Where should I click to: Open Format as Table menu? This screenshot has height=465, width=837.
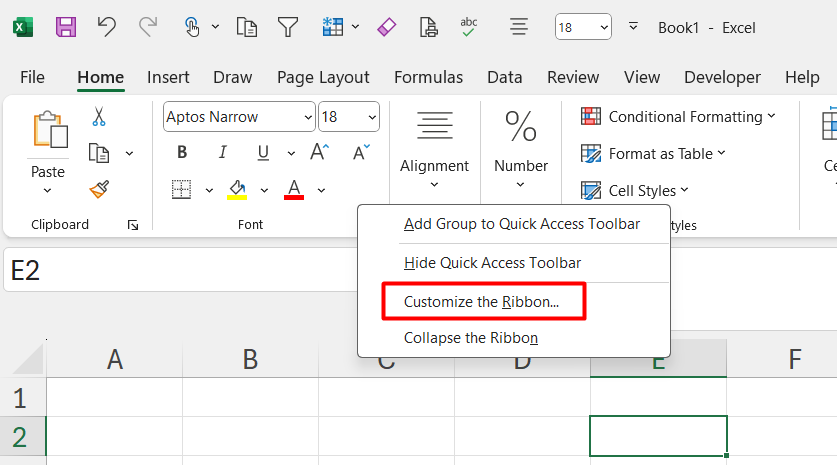[653, 154]
